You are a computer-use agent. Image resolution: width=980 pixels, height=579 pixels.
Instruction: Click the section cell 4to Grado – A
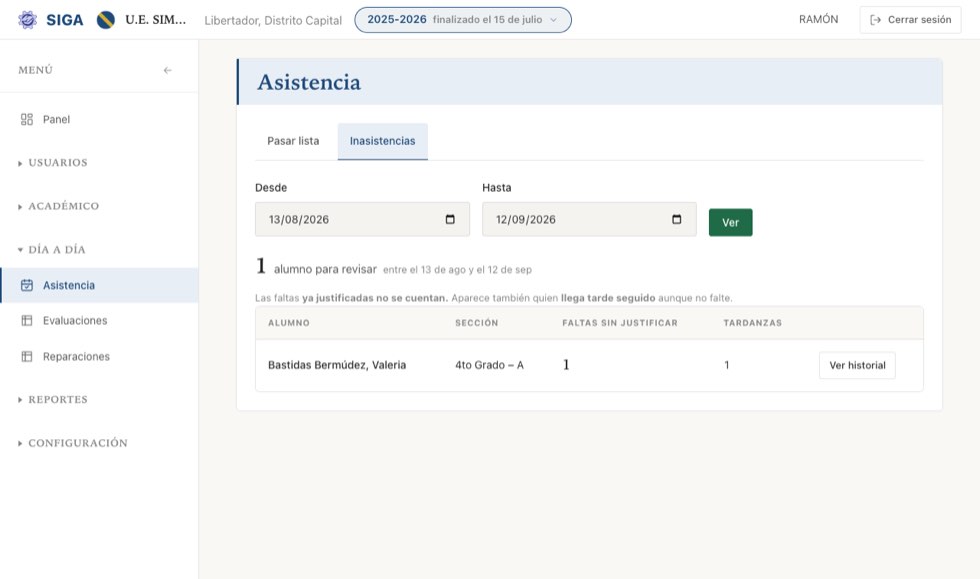tap(489, 365)
